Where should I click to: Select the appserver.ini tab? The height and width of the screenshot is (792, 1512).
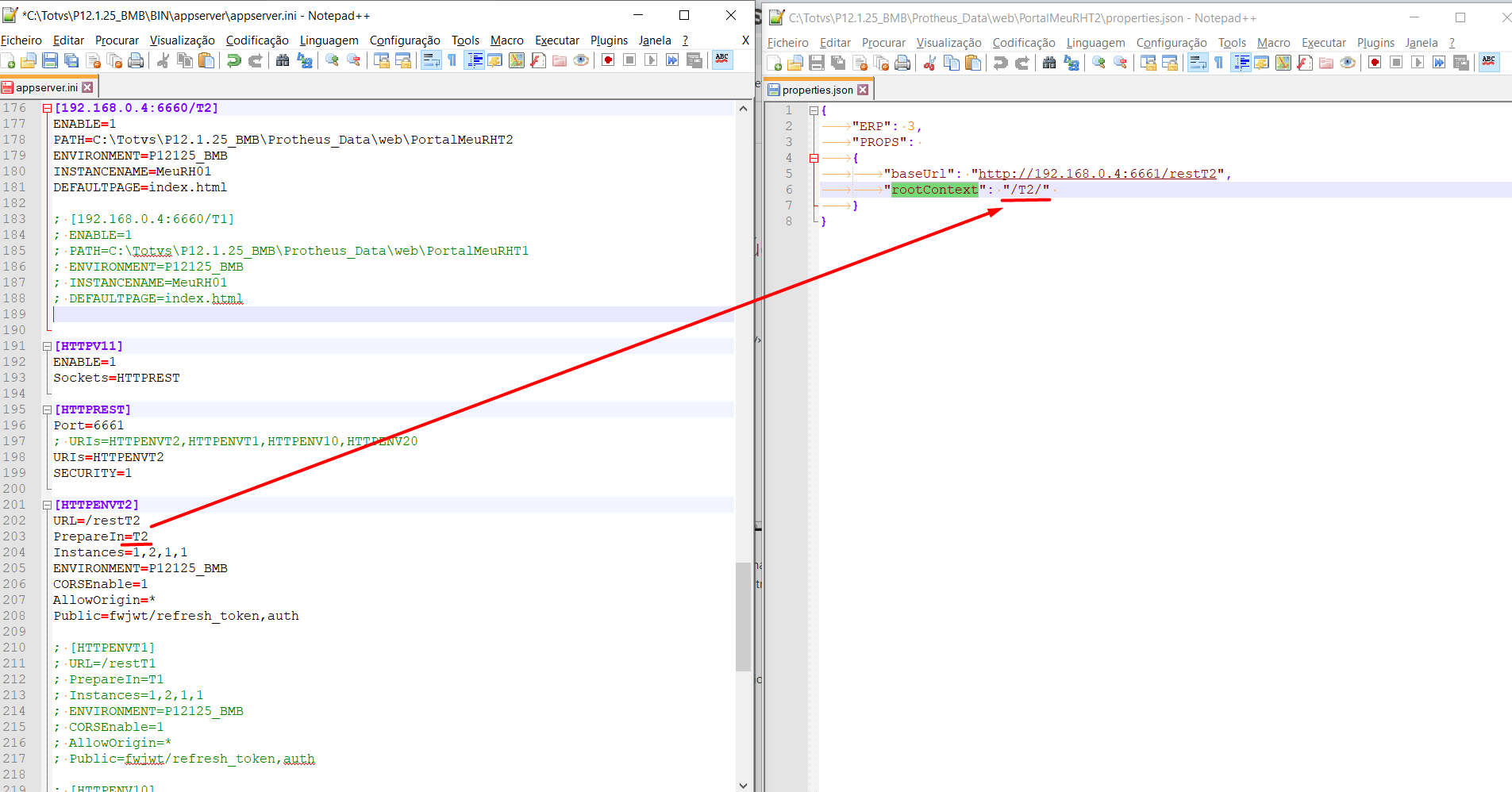(x=47, y=87)
